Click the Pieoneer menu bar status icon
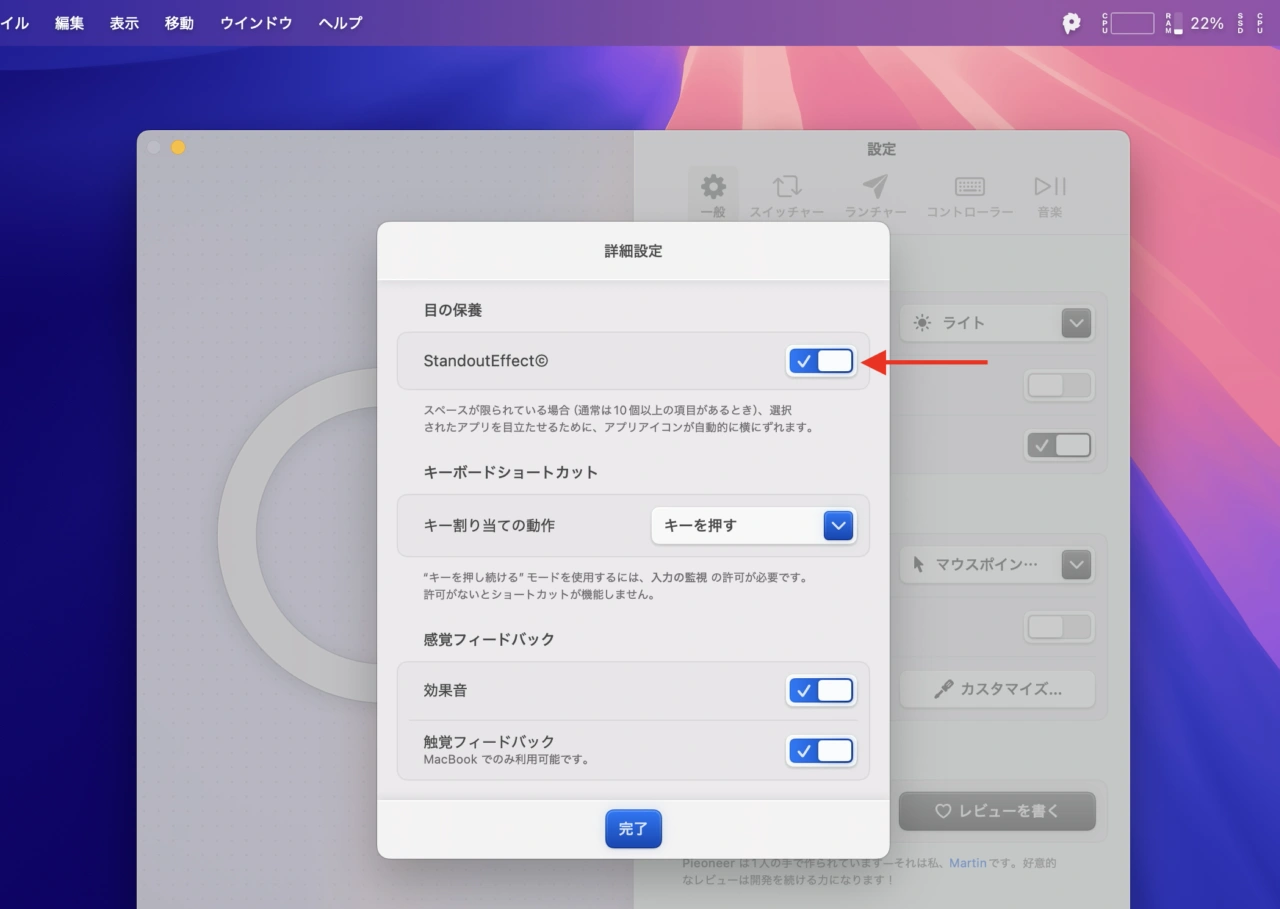 [1071, 23]
